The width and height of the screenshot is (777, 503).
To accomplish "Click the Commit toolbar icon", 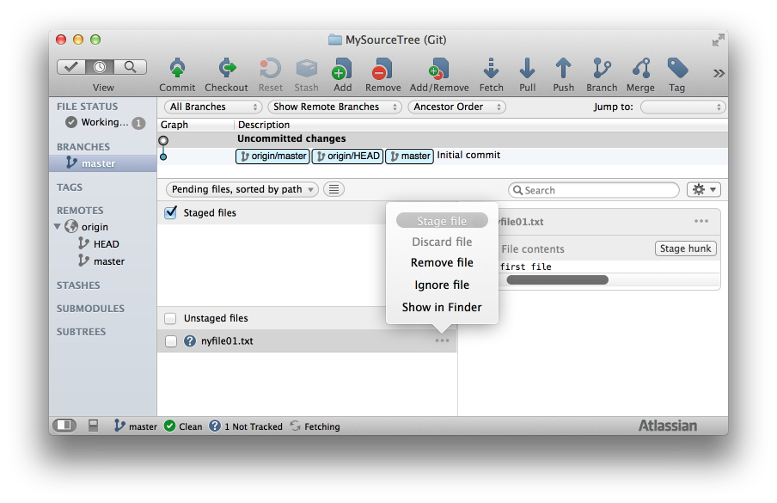I will tap(177, 69).
